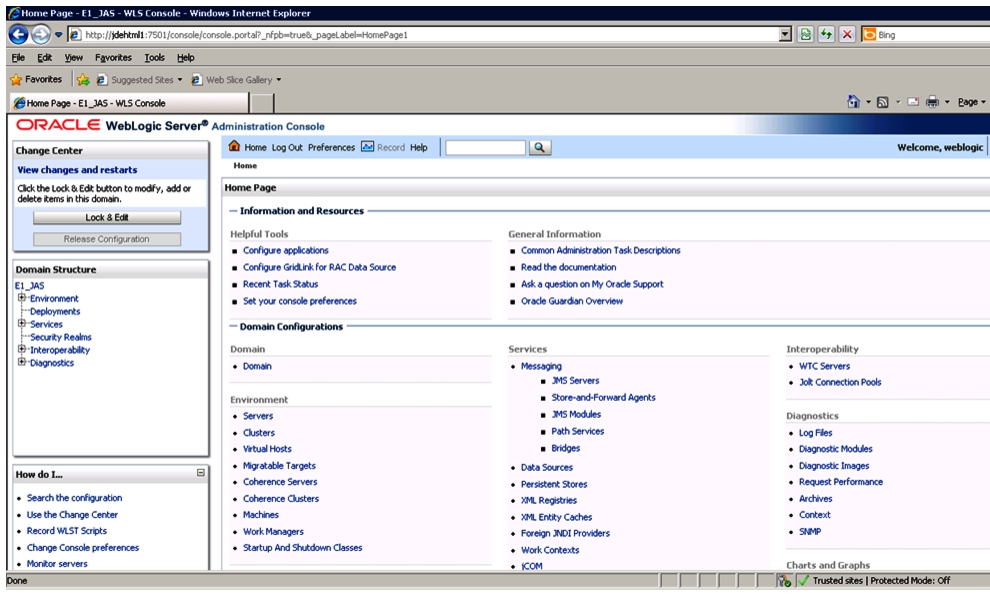This screenshot has height=609, width=990.
Task: Expand the Environment node in Domain Structure
Action: (x=21, y=298)
